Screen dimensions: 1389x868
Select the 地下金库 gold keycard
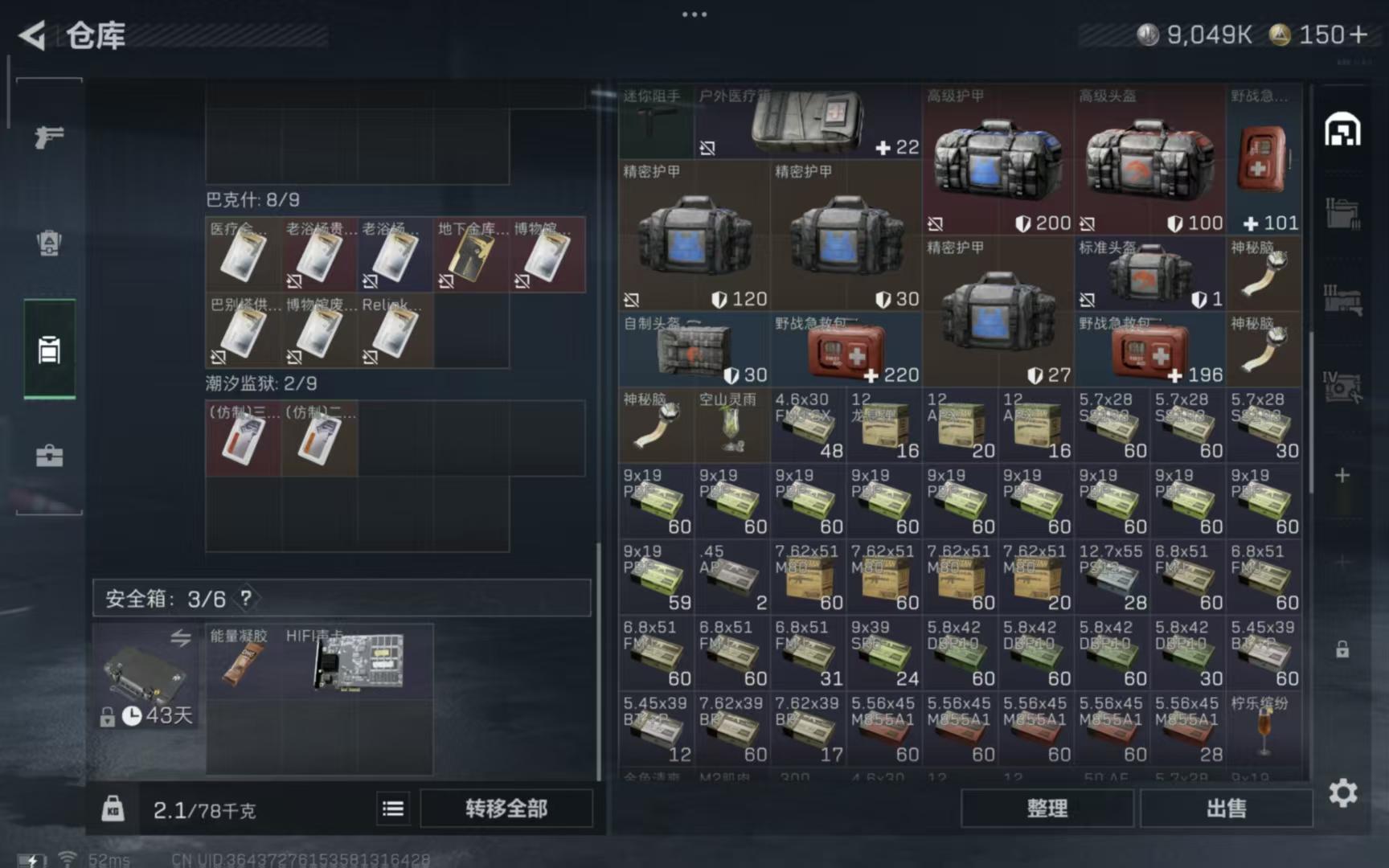[472, 255]
